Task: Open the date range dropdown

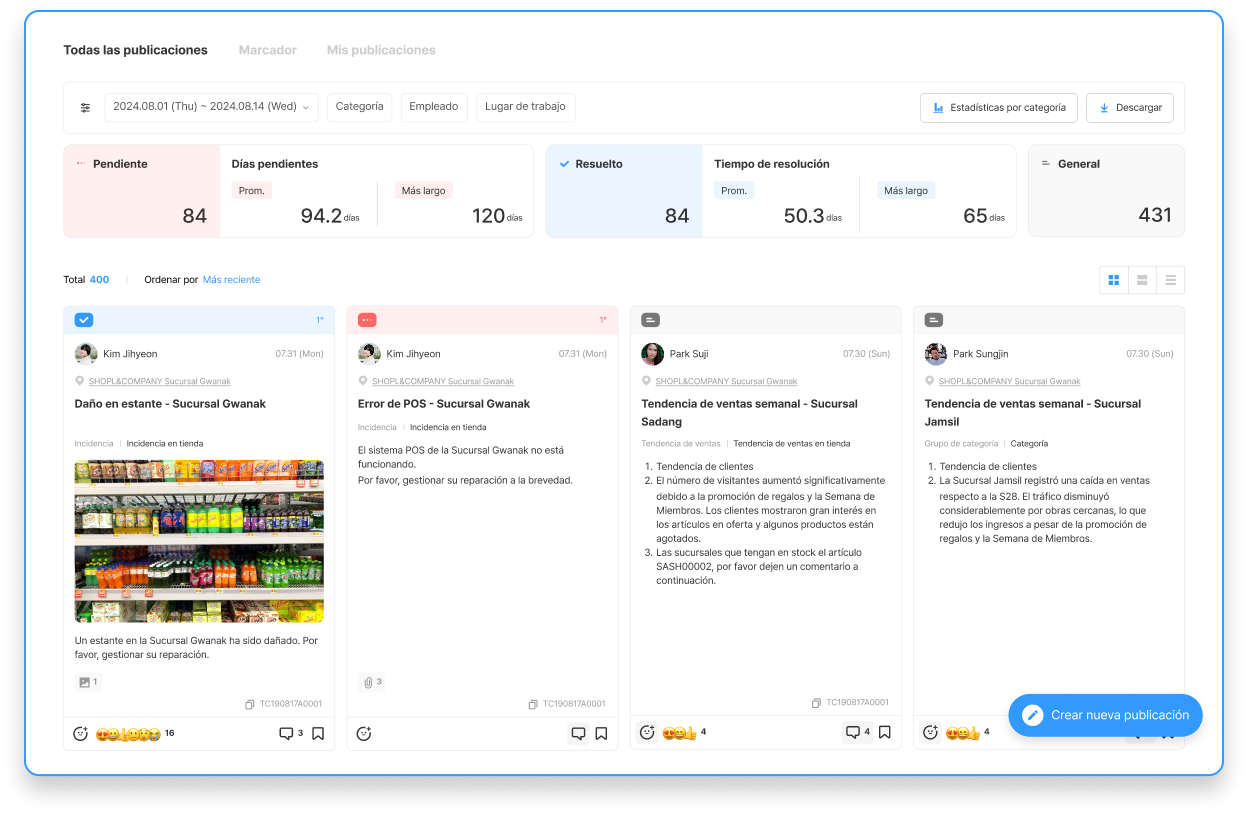Action: (x=212, y=107)
